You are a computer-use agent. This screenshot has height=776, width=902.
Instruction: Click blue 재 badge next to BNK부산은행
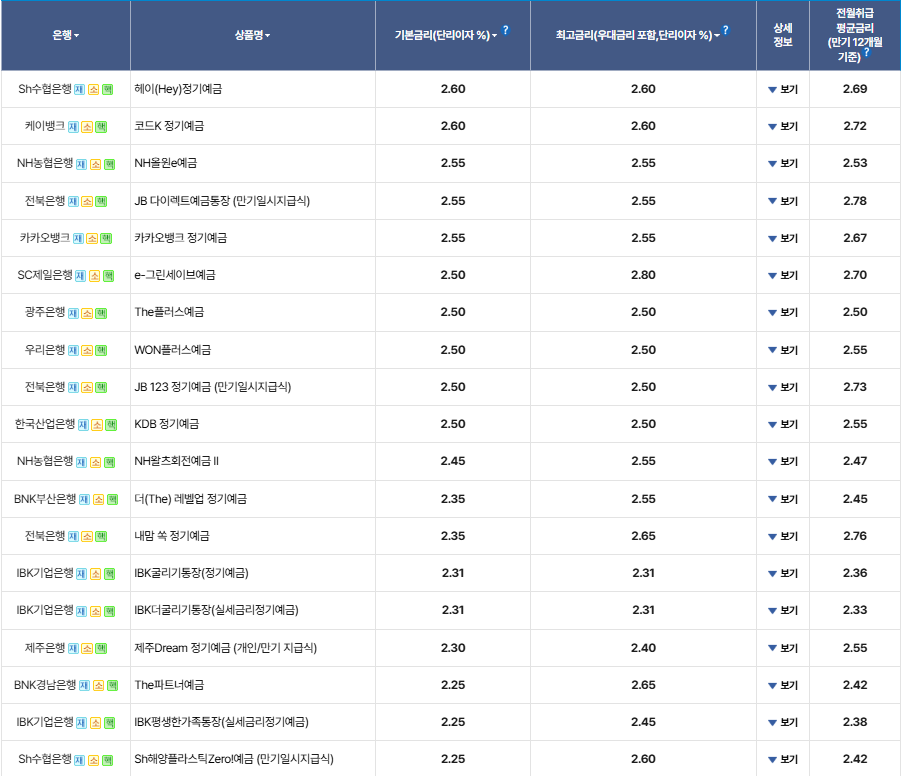point(84,499)
